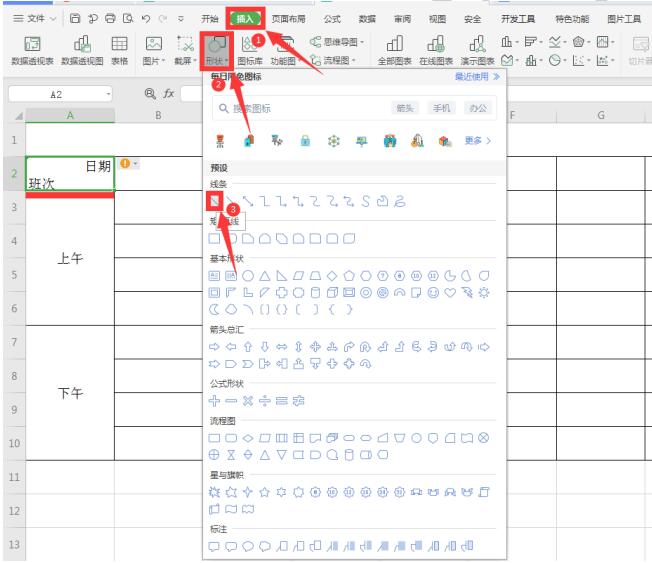Open the 截屏 dropdown
The width and height of the screenshot is (652, 563).
(185, 50)
